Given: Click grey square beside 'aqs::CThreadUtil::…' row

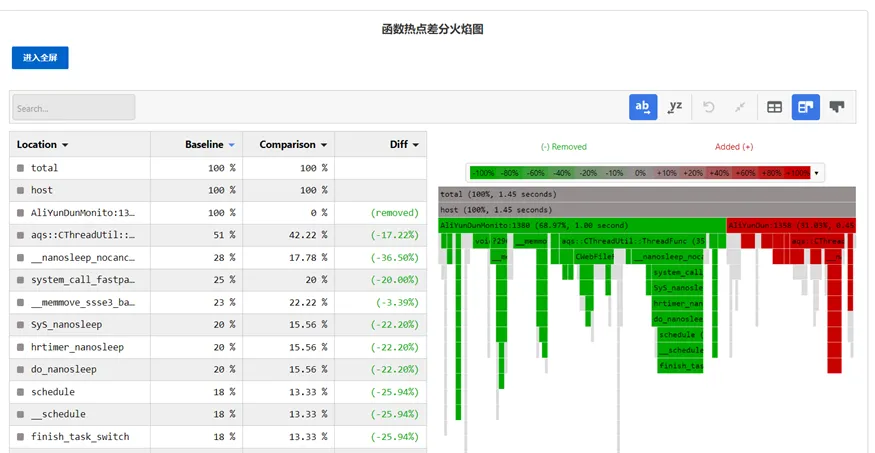Looking at the screenshot, I should [21, 235].
